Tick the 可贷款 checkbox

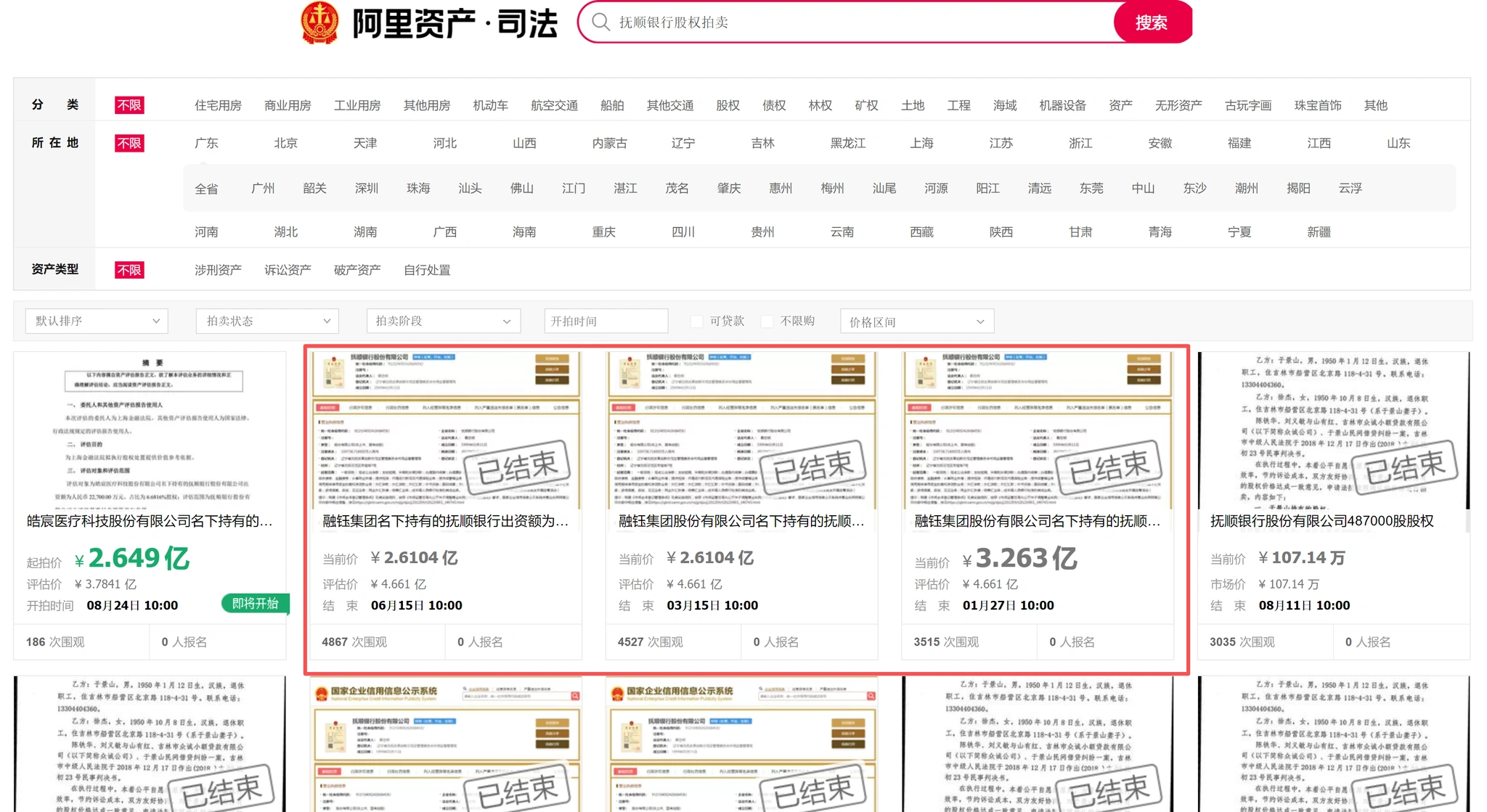(x=697, y=321)
